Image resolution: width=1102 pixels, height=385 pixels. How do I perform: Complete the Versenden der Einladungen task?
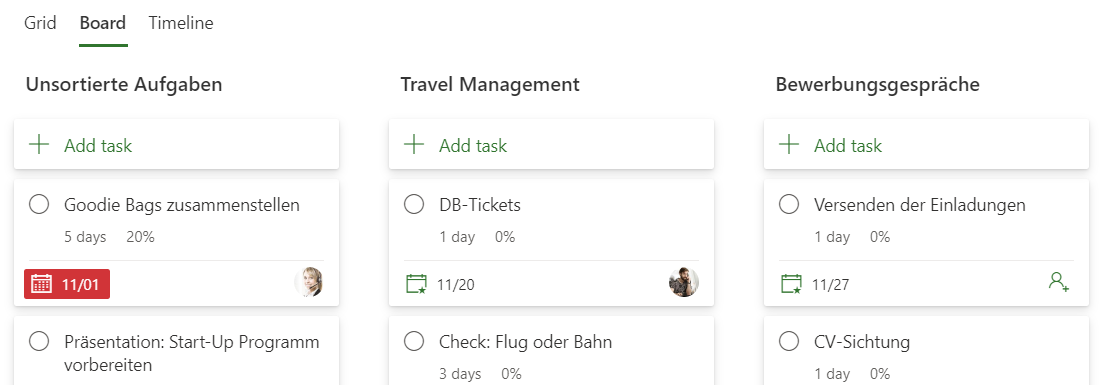point(789,205)
